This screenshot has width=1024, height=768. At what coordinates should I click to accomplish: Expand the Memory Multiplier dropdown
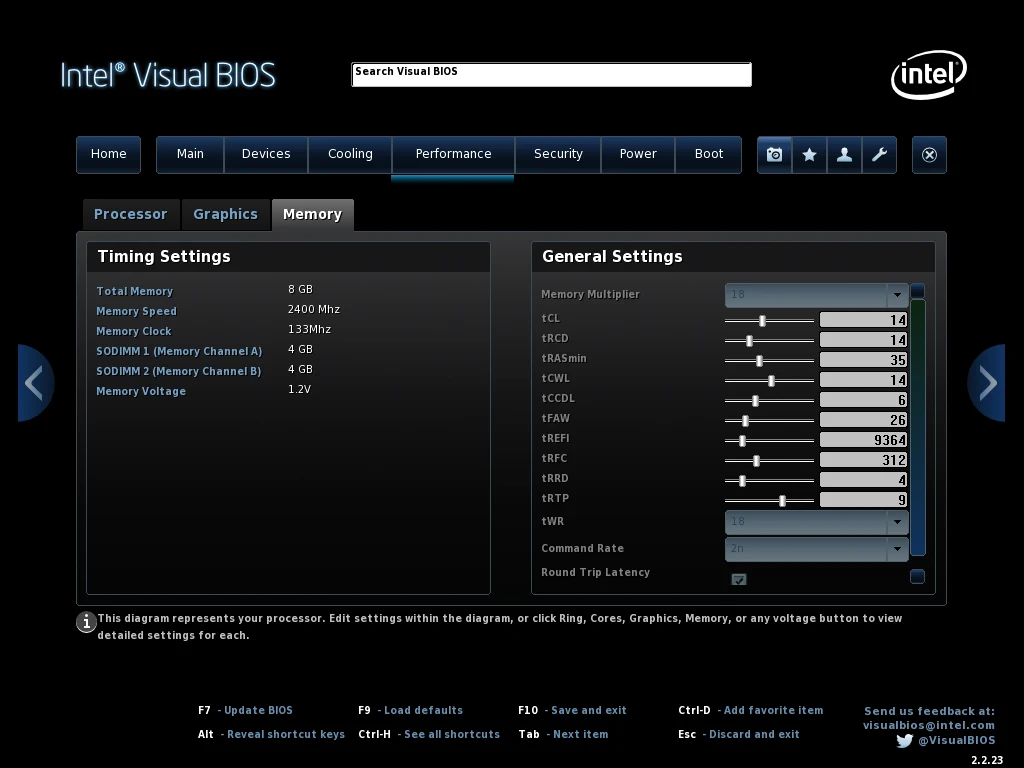tap(896, 295)
